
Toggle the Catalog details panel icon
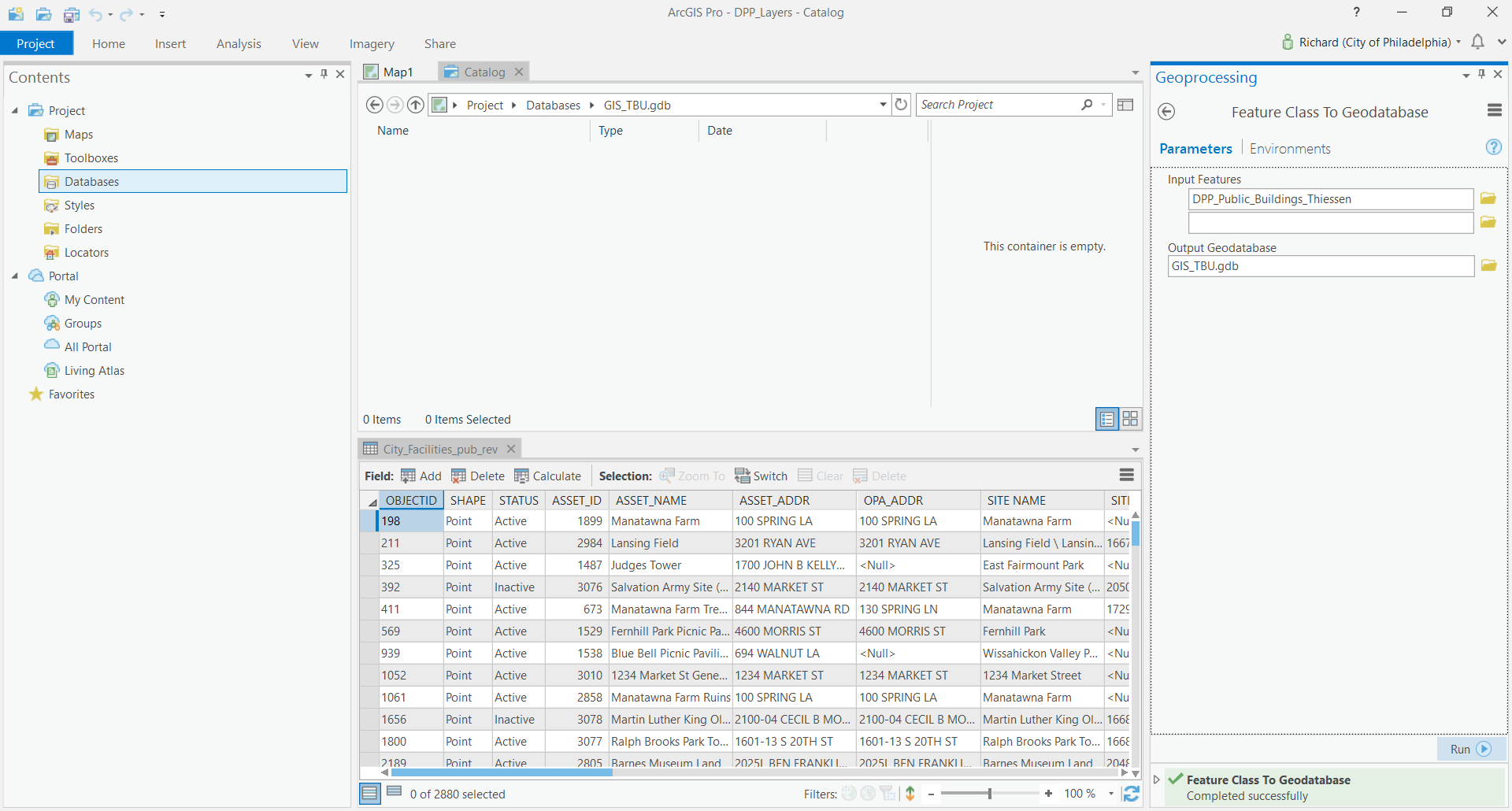pyautogui.click(x=1125, y=105)
